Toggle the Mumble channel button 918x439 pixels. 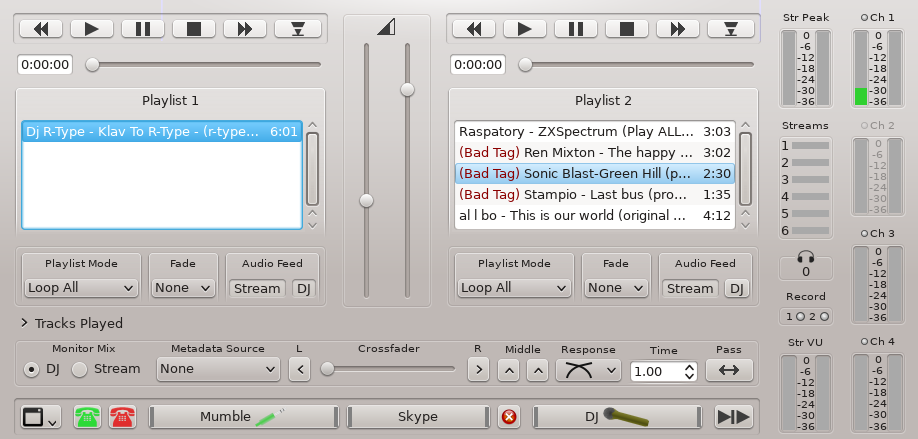(244, 417)
